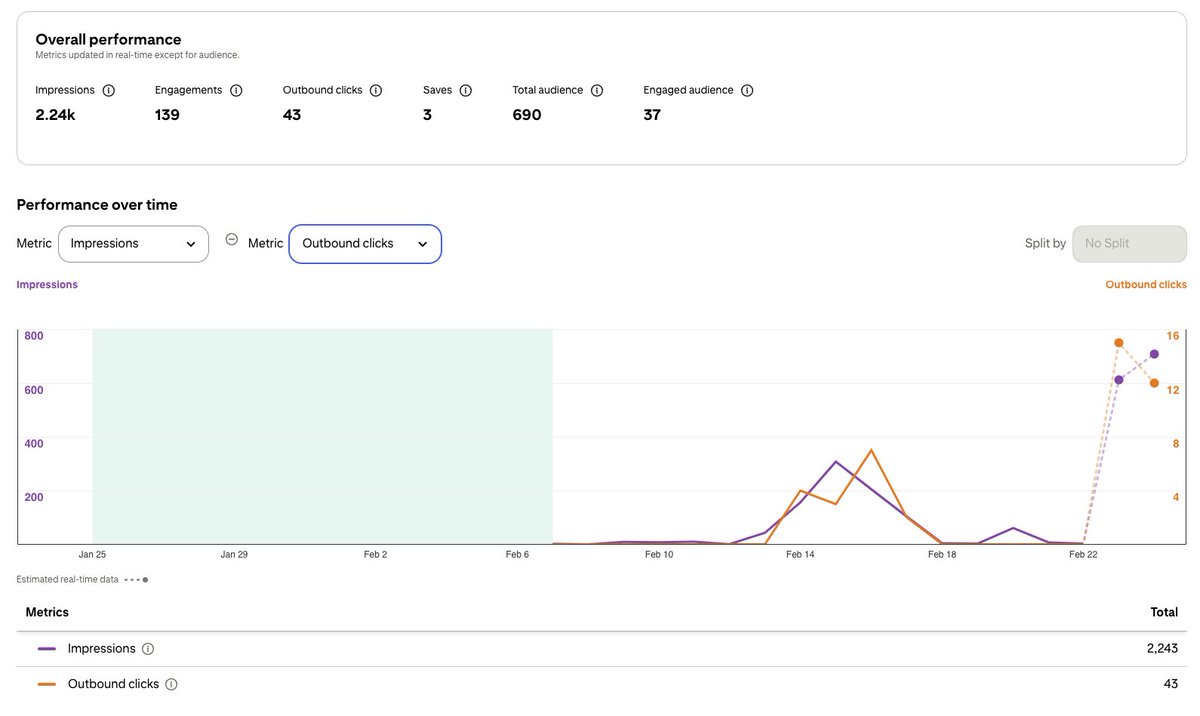Click the 139 engagements value
Screen dimensions: 1200x716
click(x=167, y=115)
